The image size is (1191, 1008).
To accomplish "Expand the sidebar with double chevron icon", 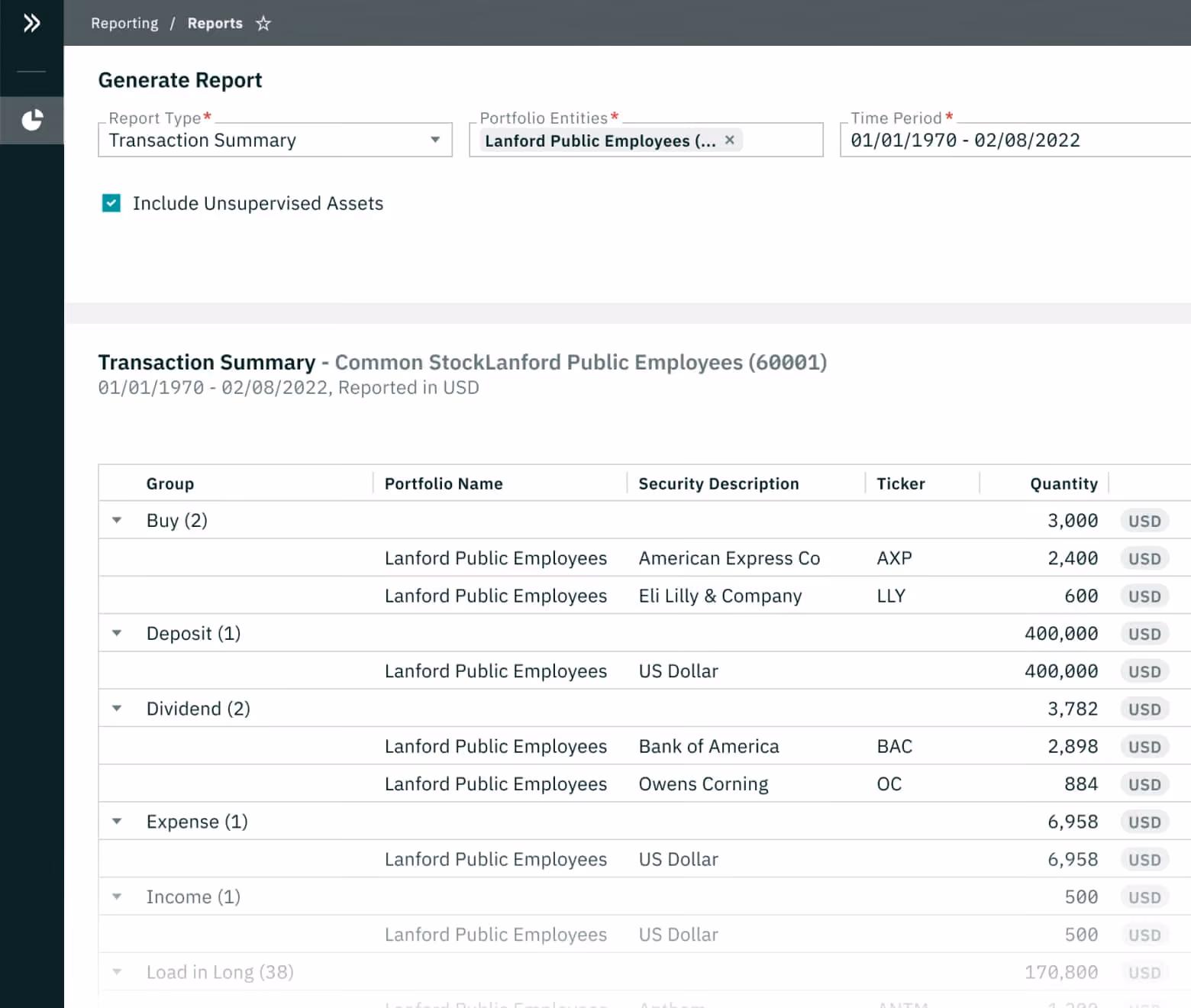I will (x=31, y=23).
